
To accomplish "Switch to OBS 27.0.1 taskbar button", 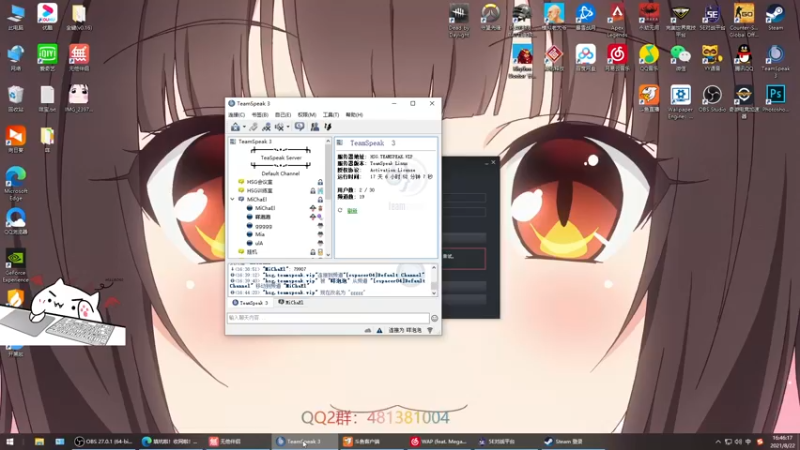I will [105, 441].
